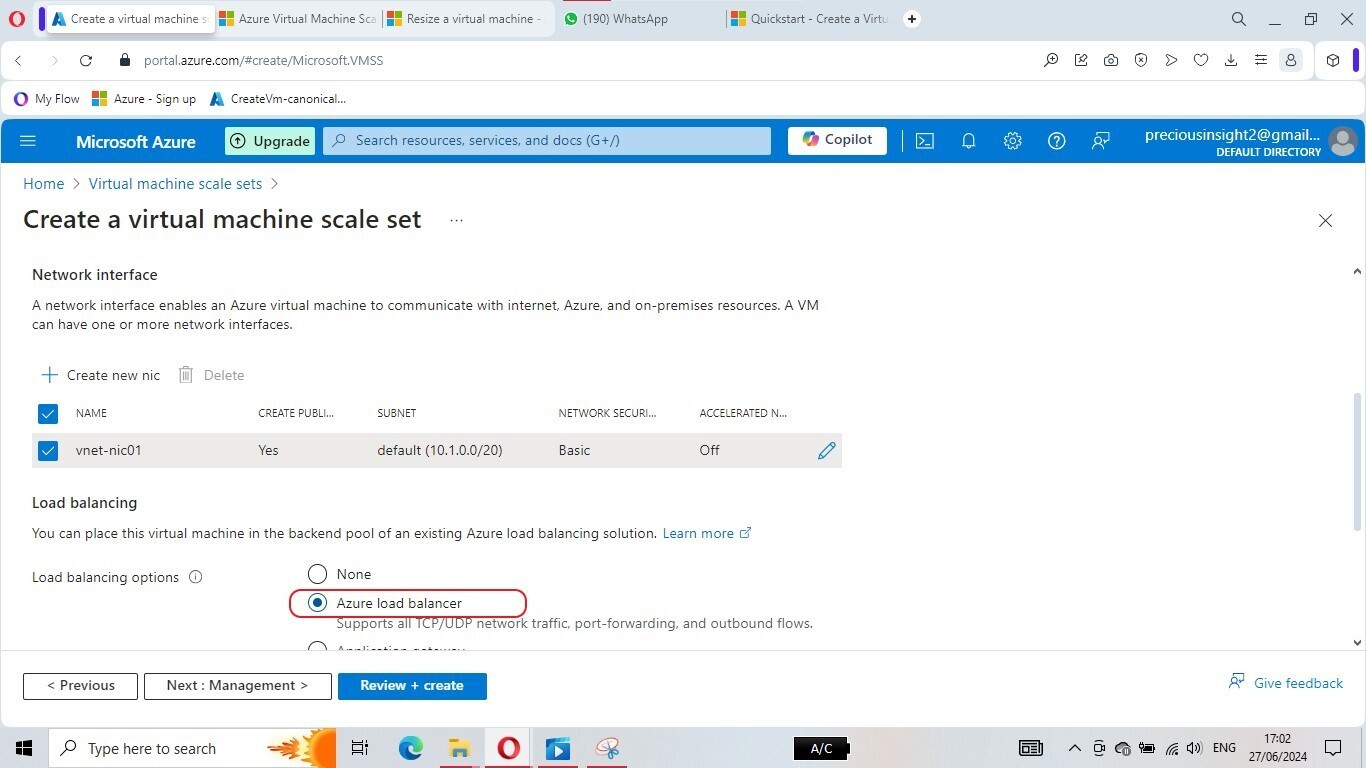Click Review + create
This screenshot has height=768, width=1366.
tap(412, 686)
